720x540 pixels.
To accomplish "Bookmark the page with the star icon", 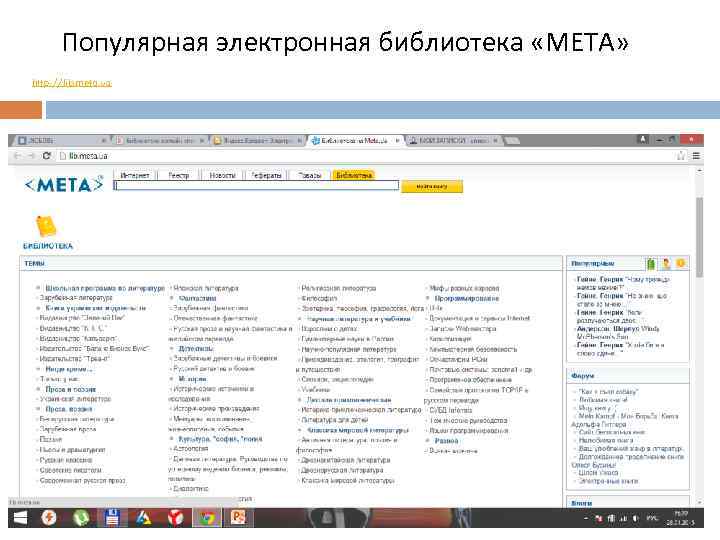I will tap(681, 156).
